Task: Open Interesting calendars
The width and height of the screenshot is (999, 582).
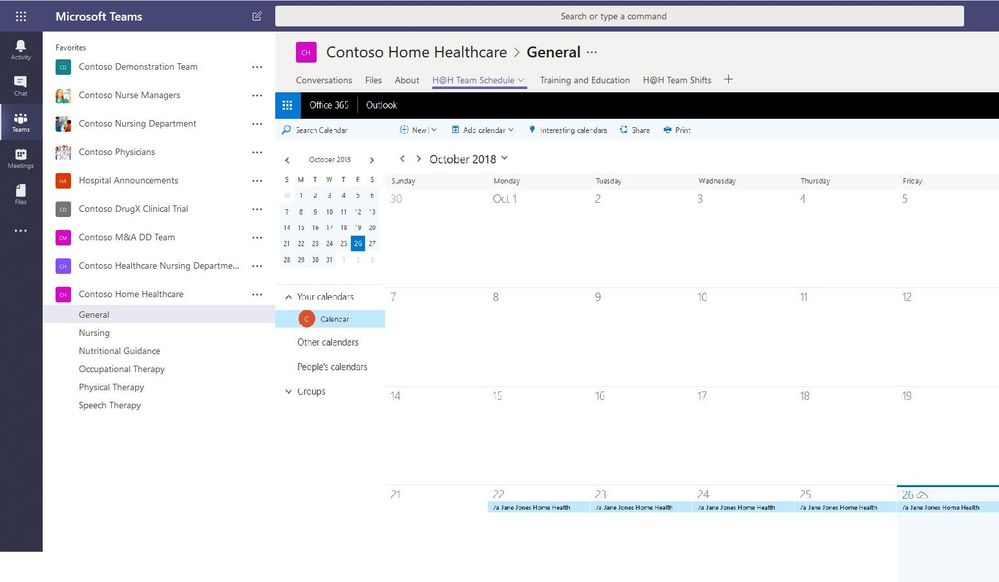Action: coord(568,130)
